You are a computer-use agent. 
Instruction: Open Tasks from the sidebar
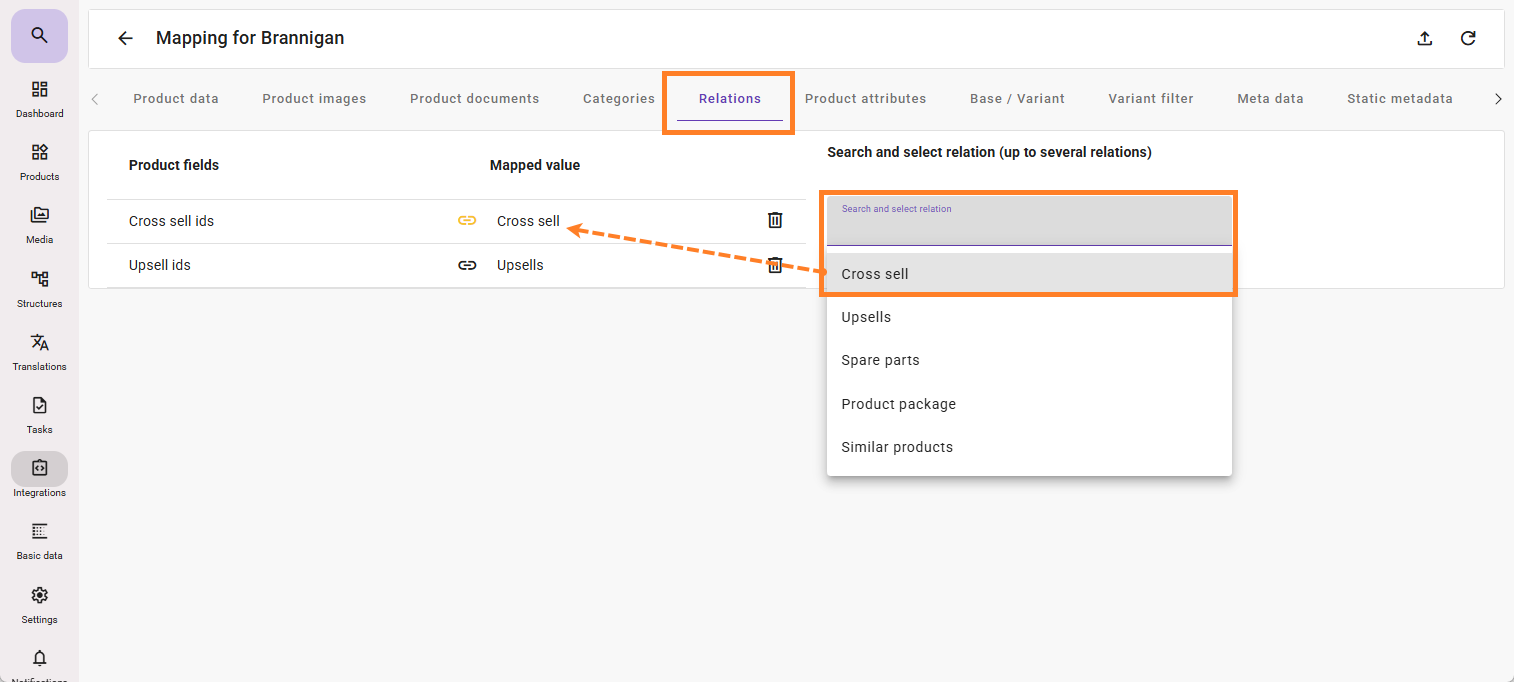pyautogui.click(x=39, y=415)
